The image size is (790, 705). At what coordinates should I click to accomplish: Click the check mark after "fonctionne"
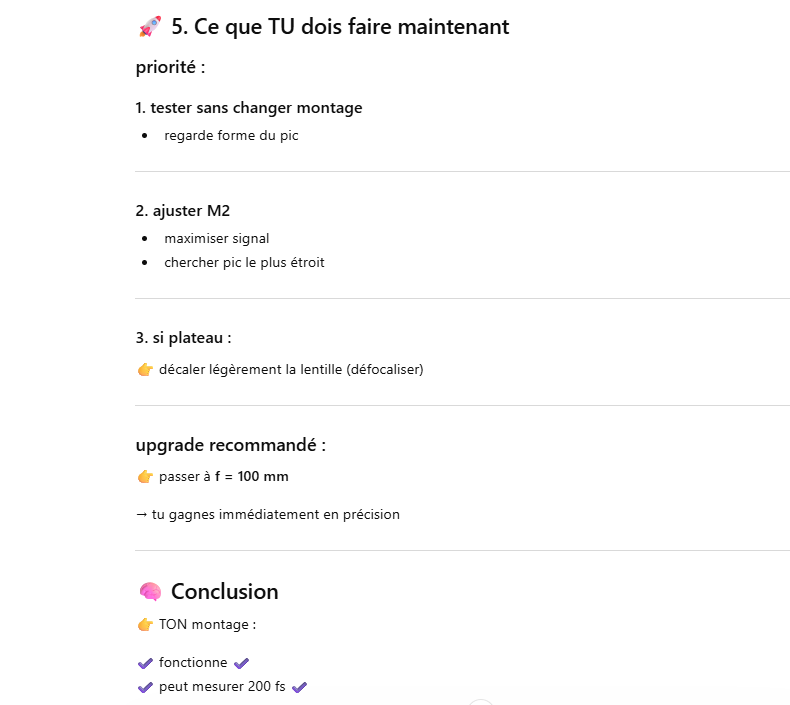pyautogui.click(x=241, y=662)
